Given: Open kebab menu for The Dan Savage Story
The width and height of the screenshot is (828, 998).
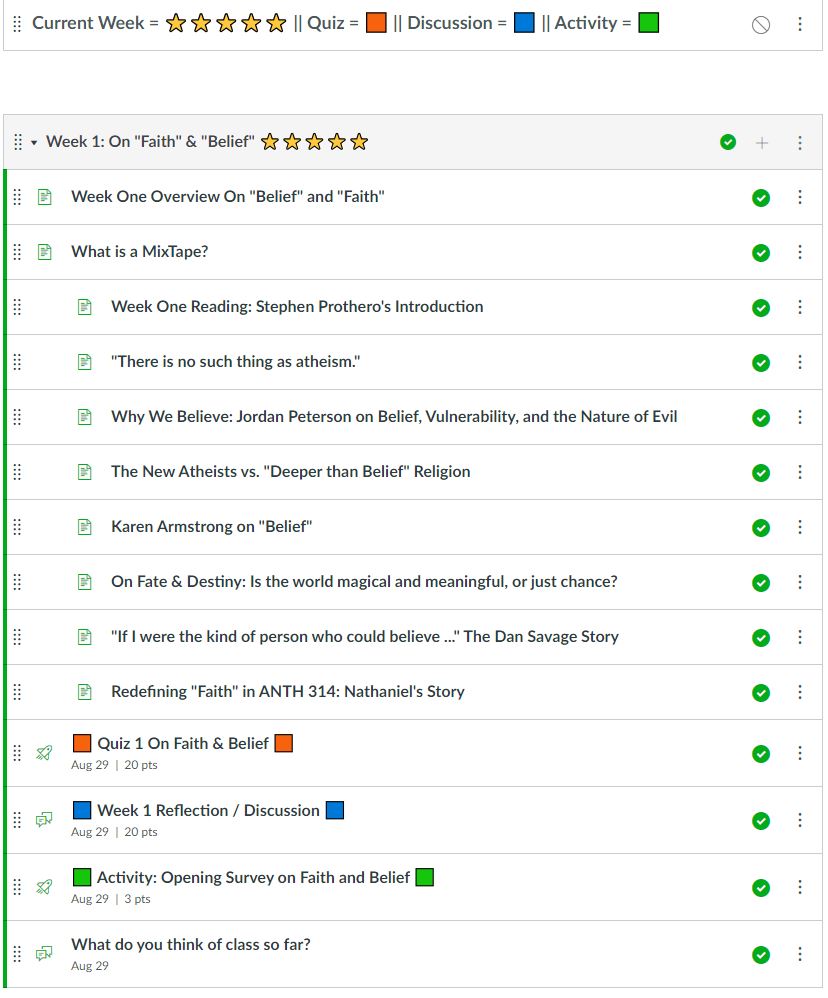Looking at the screenshot, I should 799,637.
